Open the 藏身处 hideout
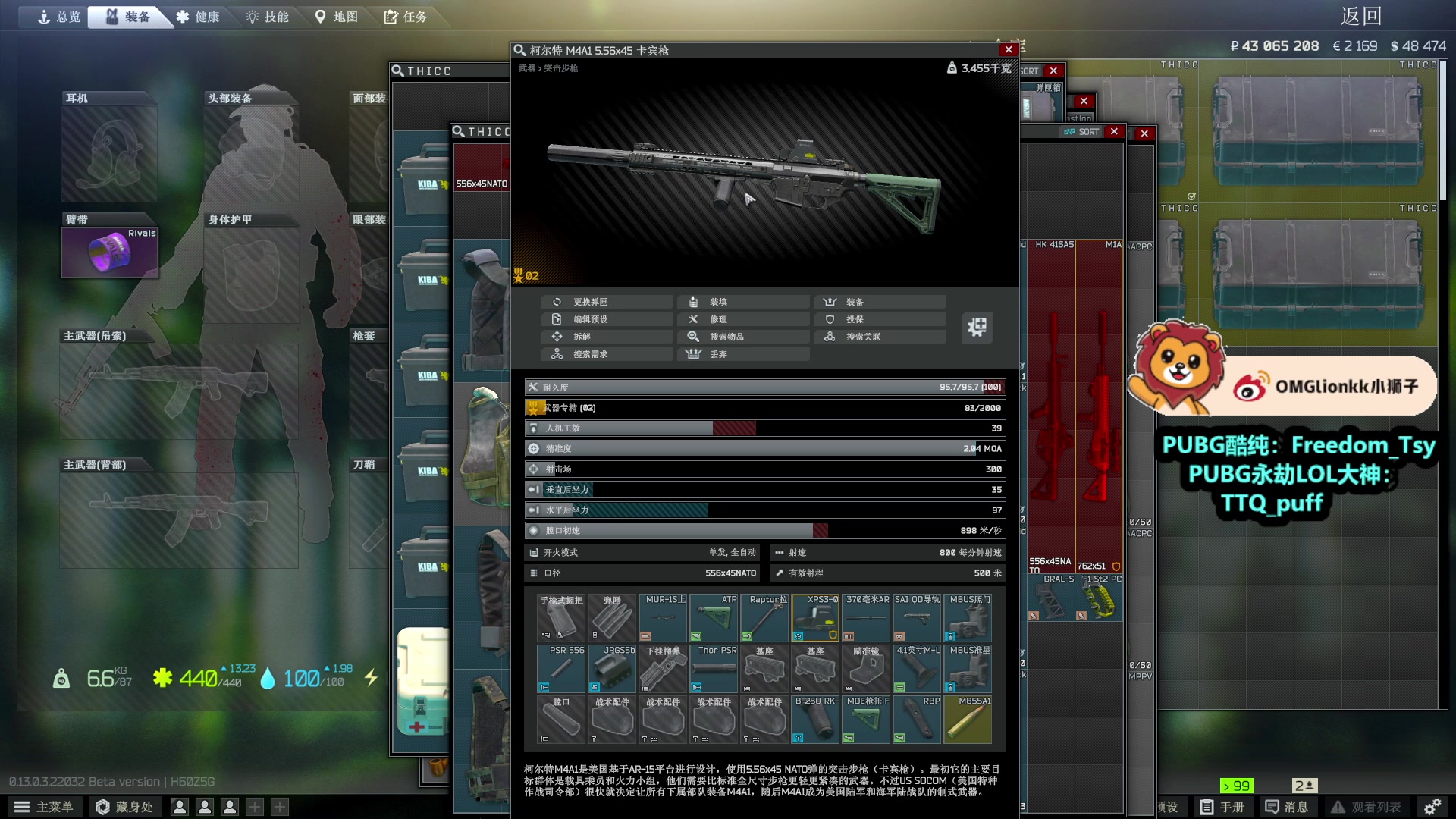1456x819 pixels. pos(124,807)
